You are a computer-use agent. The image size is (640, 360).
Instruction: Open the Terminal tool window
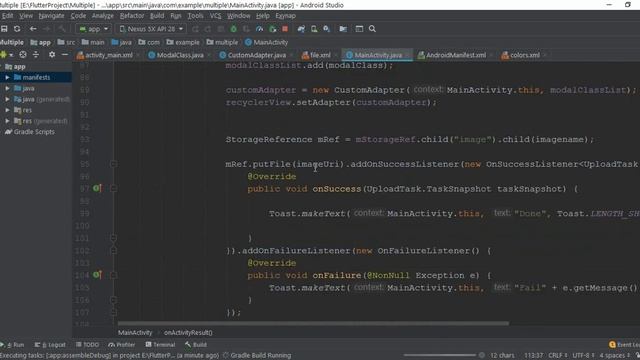160,345
